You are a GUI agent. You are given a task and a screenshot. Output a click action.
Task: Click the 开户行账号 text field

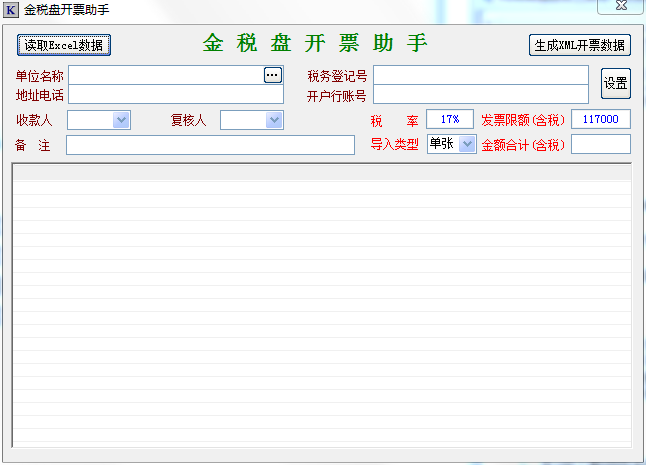pyautogui.click(x=480, y=95)
